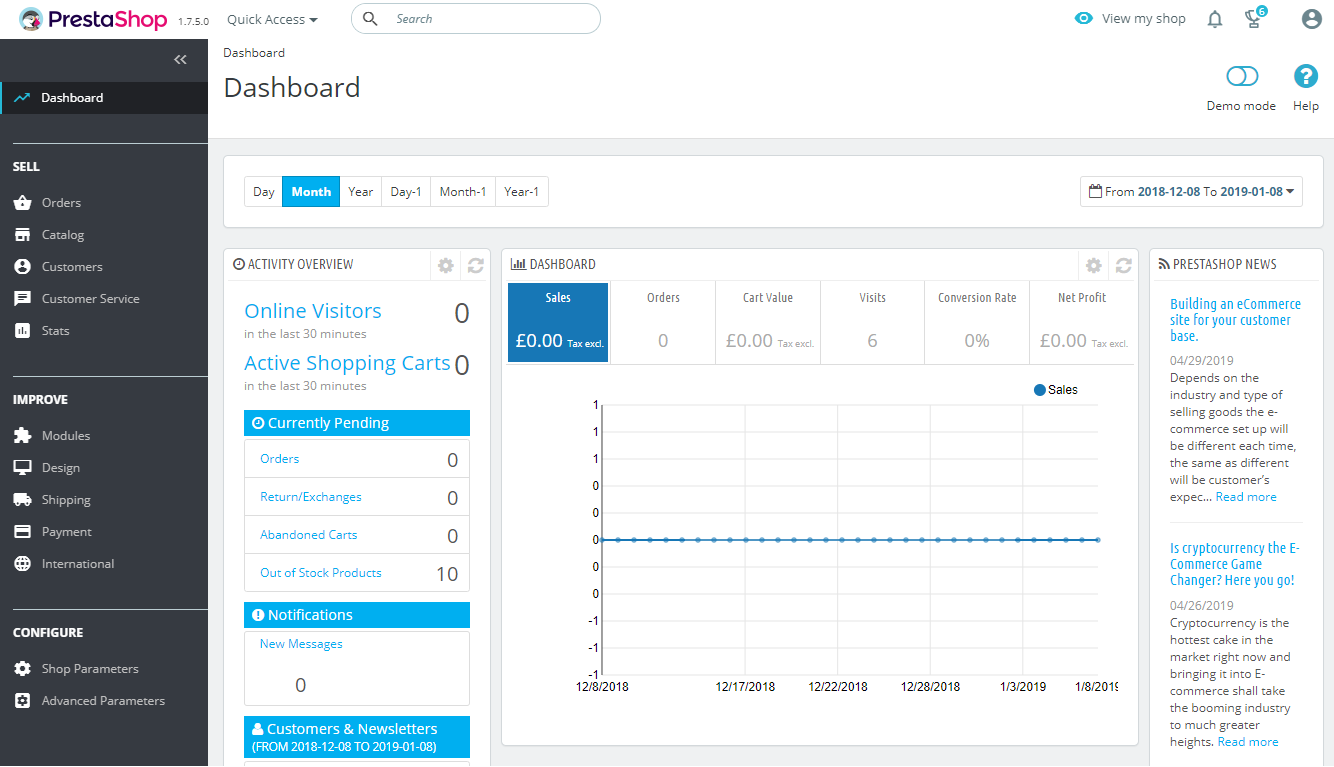The image size is (1334, 767).
Task: Select the Year period tab
Action: click(x=361, y=192)
